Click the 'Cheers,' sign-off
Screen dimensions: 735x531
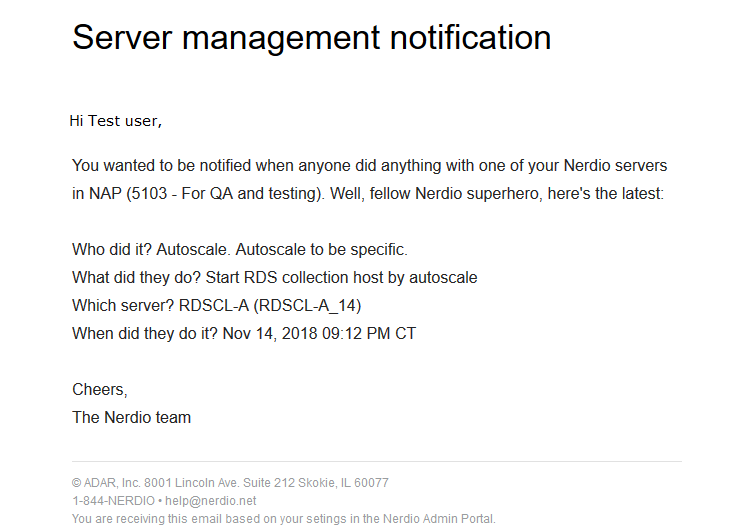(100, 390)
